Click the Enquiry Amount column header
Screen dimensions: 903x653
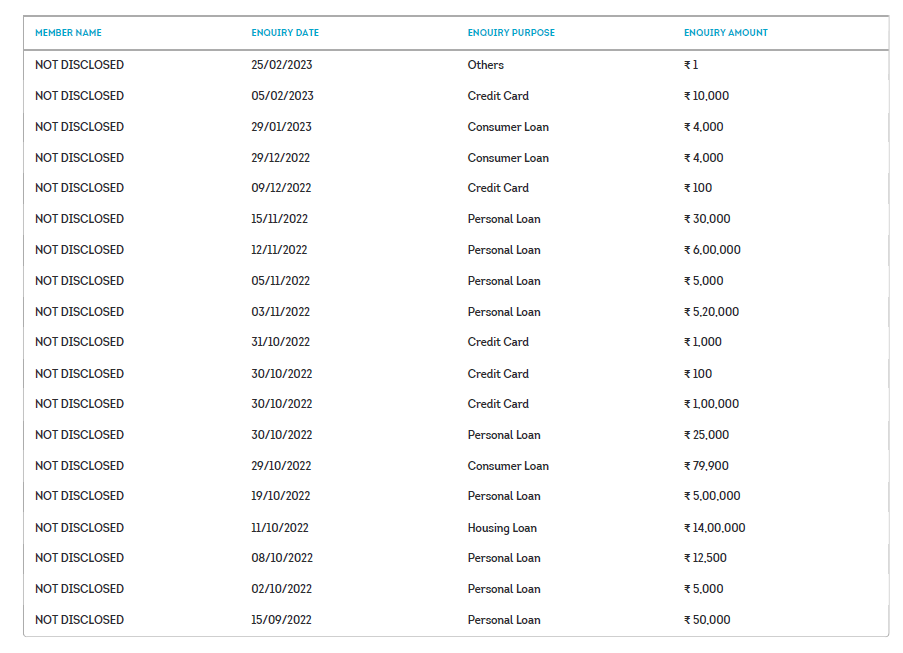[x=726, y=33]
